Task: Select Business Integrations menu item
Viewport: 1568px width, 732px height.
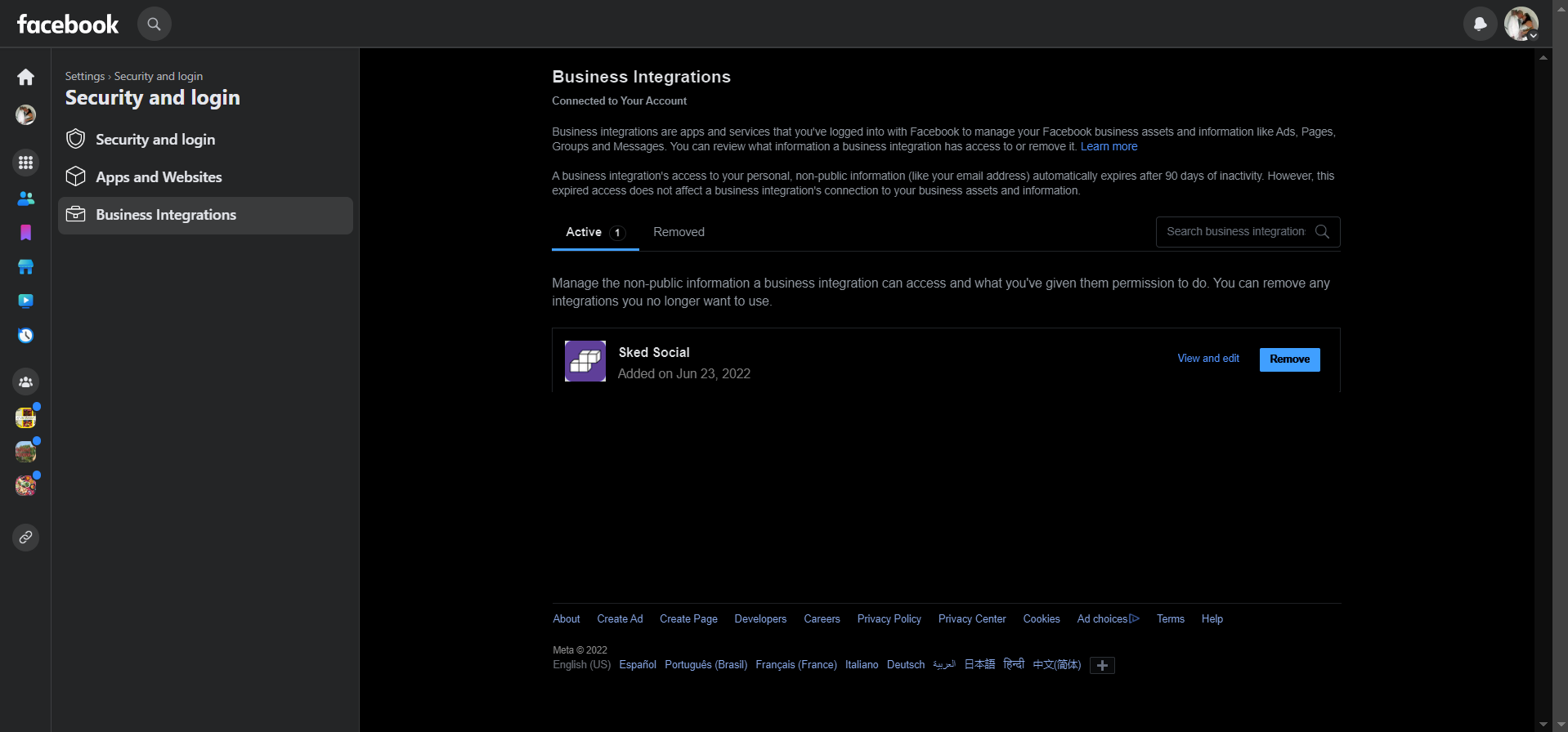Action: pyautogui.click(x=205, y=215)
